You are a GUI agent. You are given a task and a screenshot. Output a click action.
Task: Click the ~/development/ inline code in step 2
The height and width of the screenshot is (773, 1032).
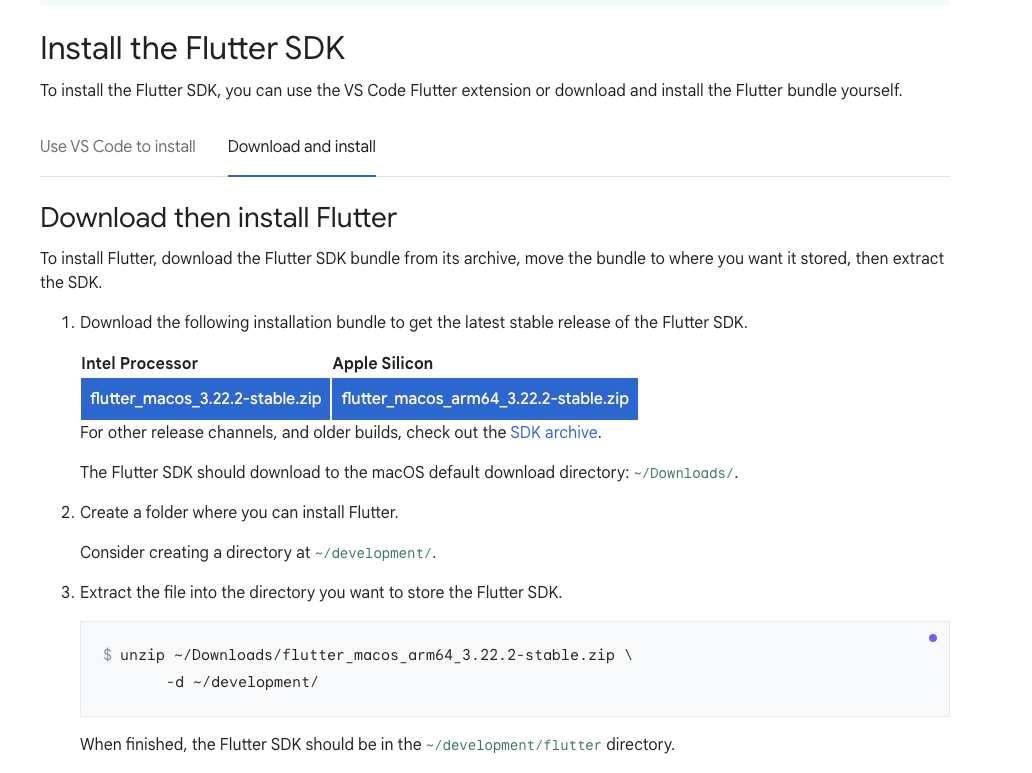373,553
